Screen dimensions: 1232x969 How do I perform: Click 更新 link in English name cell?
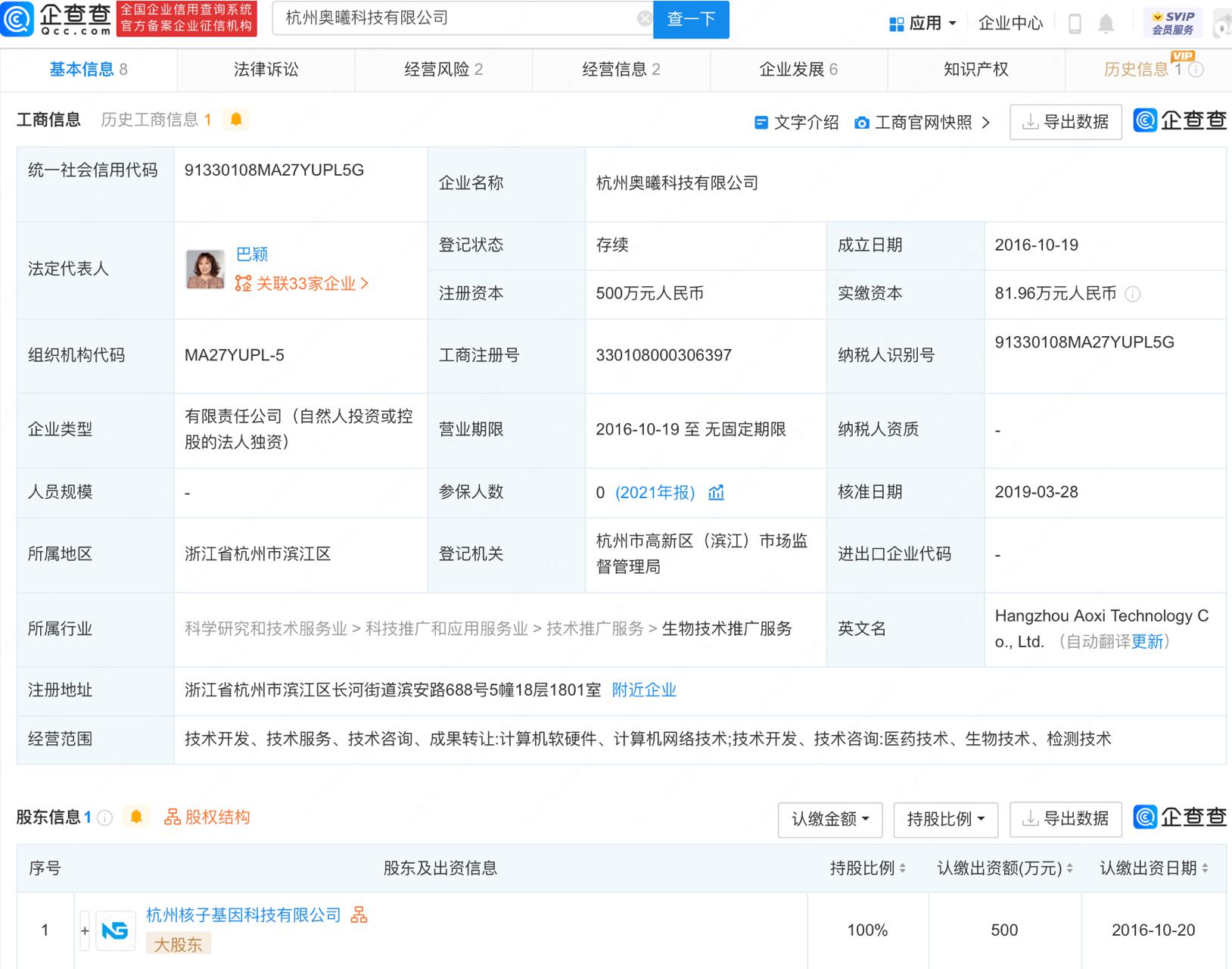click(1147, 642)
